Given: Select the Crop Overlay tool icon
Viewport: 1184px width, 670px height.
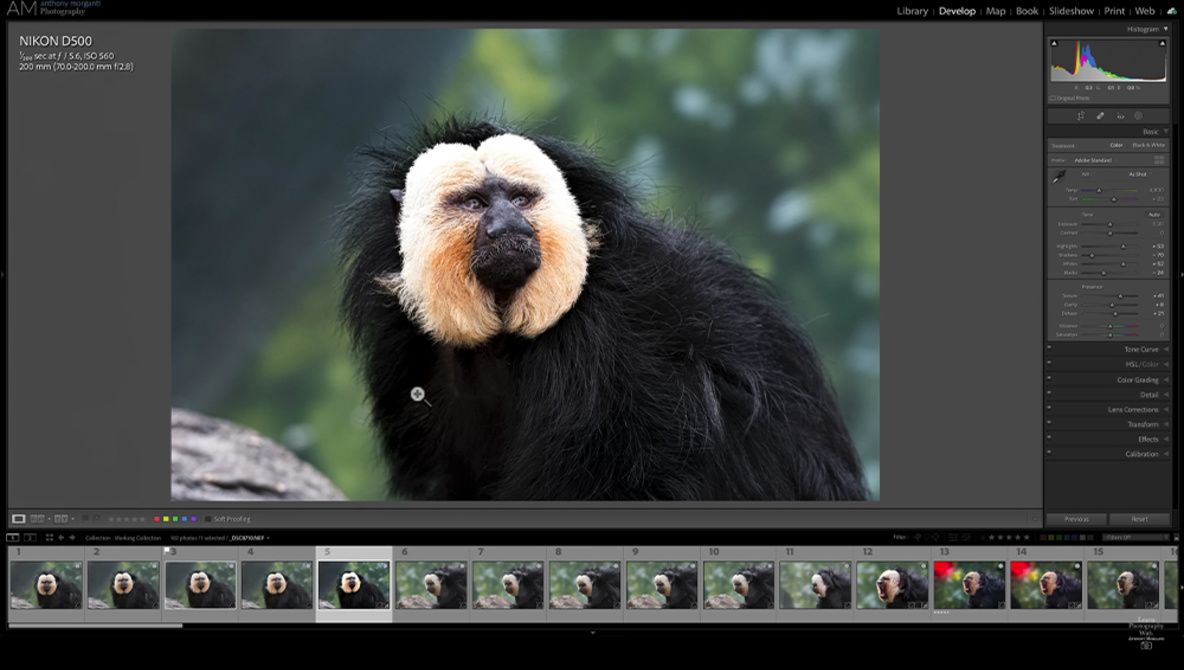Looking at the screenshot, I should pyautogui.click(x=1081, y=116).
